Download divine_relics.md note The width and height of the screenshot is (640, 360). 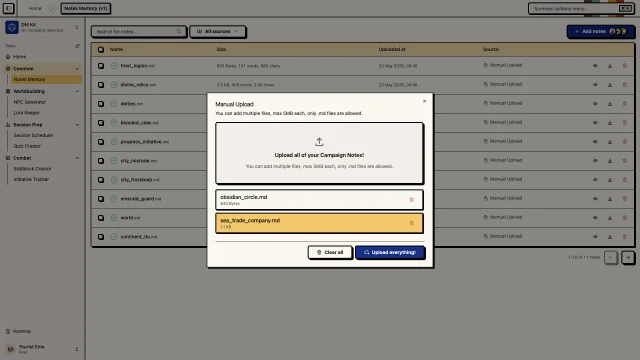coord(610,84)
